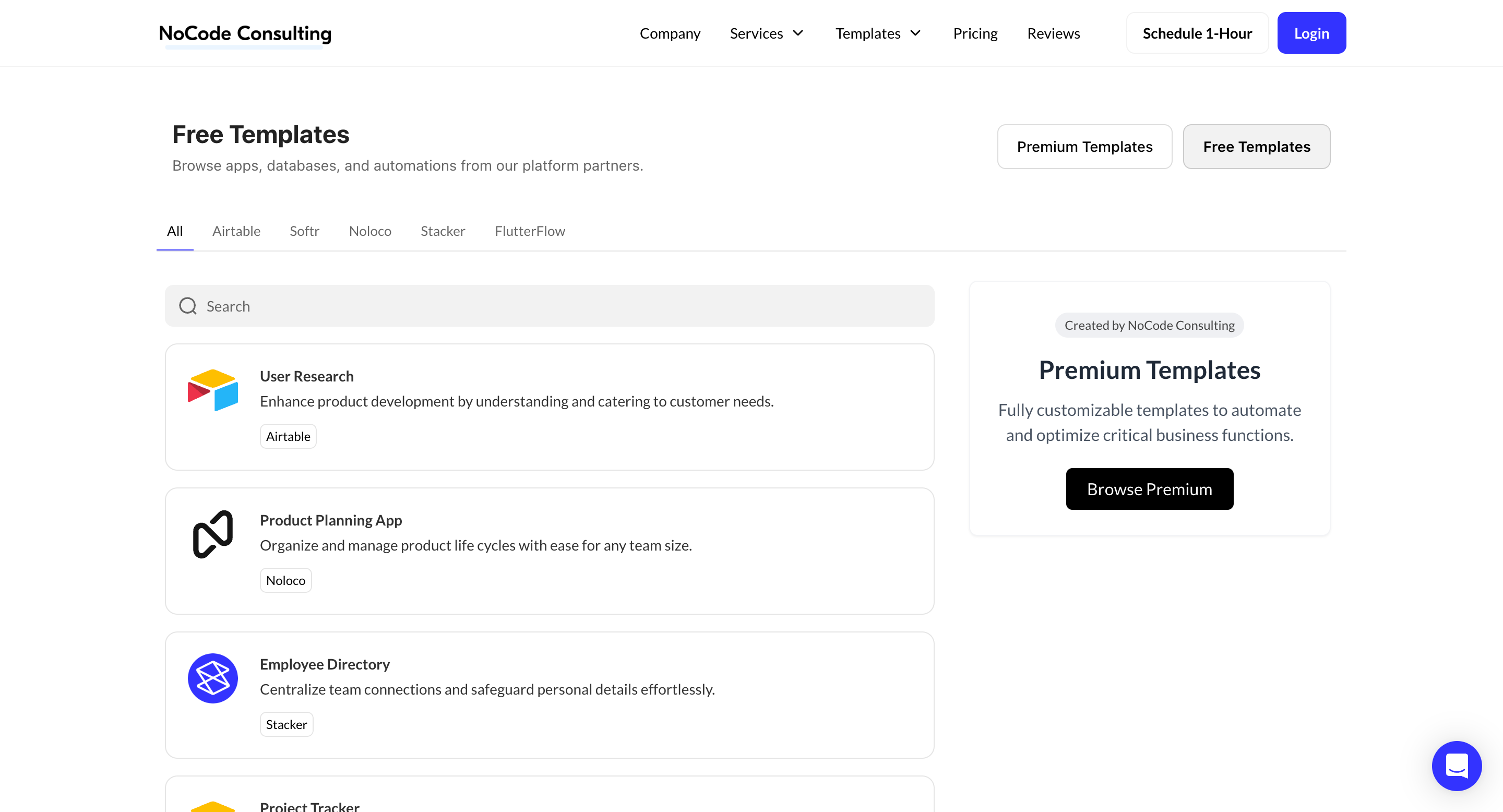Click the Airtable logo on User Research
1503x812 pixels.
pos(212,390)
